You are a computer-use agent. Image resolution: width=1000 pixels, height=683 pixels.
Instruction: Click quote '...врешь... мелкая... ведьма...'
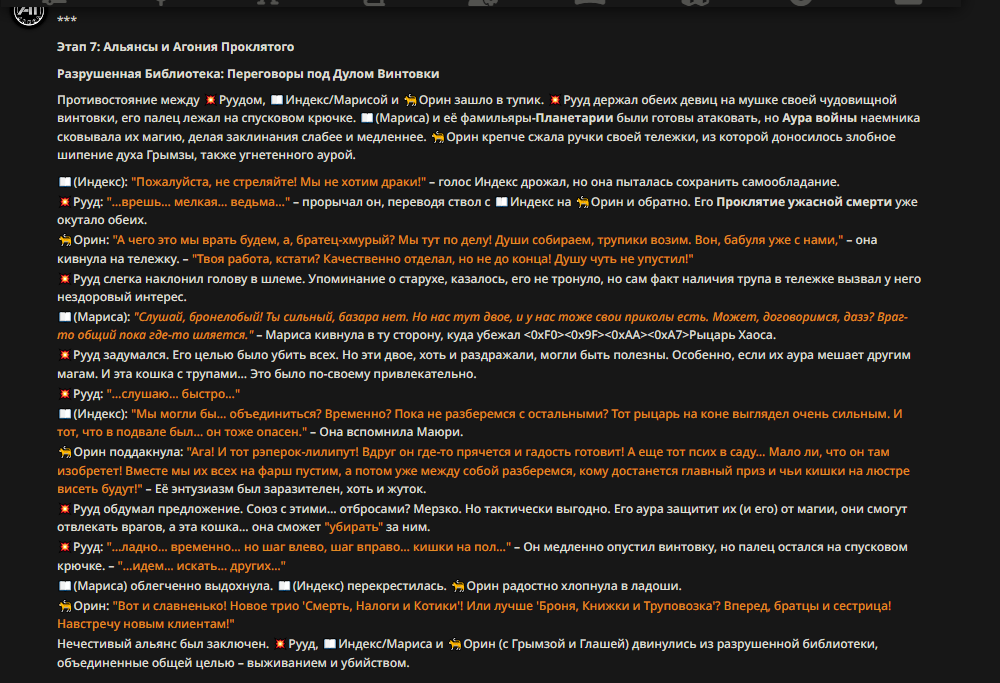(198, 202)
